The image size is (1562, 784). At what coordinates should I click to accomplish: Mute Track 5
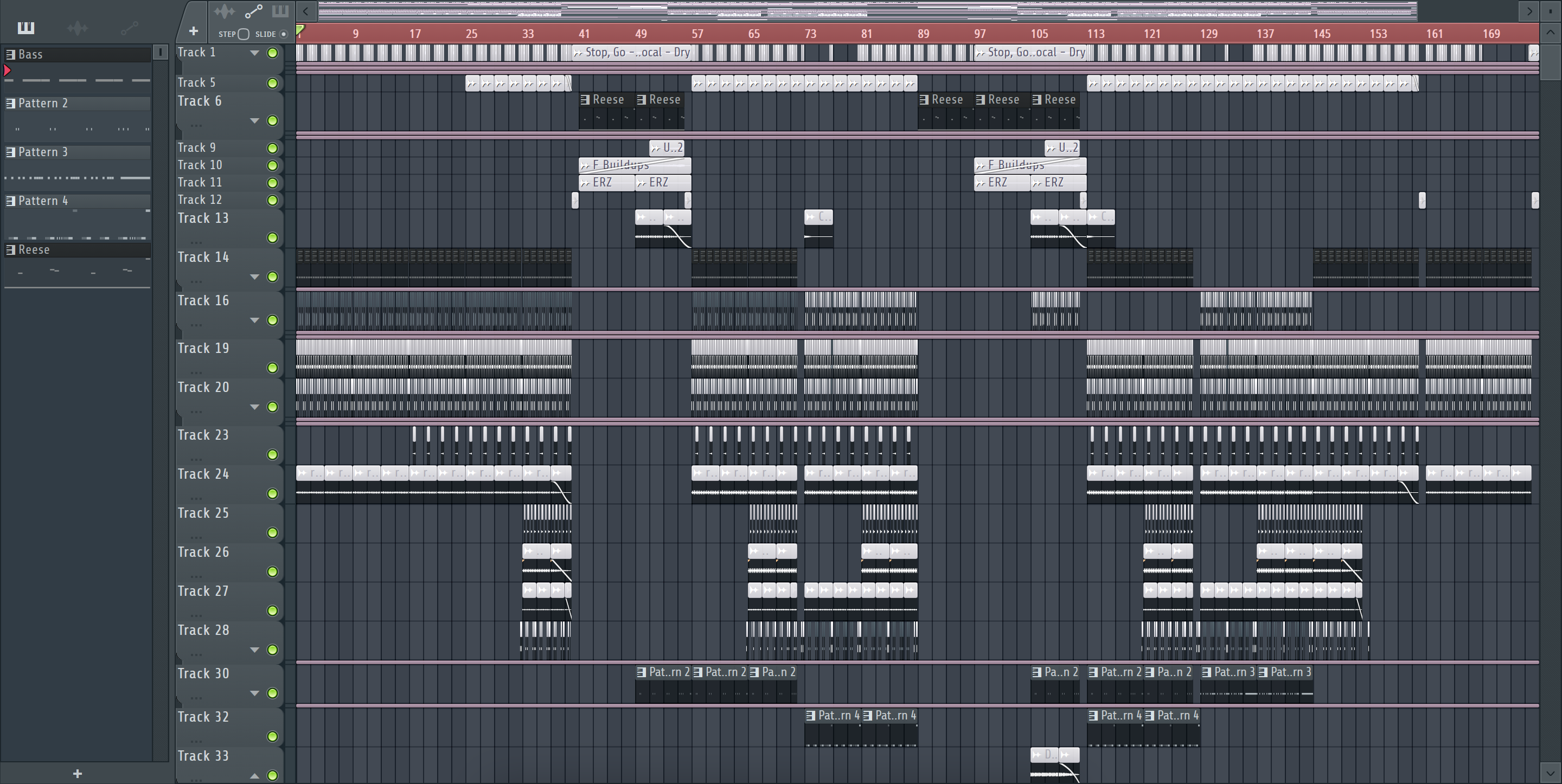[x=273, y=83]
